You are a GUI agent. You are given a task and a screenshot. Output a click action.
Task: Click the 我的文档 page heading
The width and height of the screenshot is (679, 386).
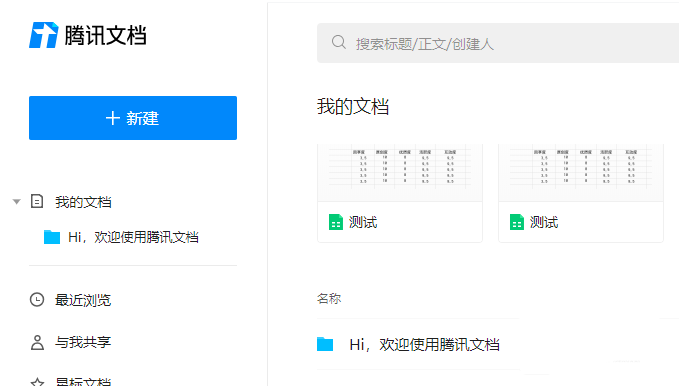(353, 106)
